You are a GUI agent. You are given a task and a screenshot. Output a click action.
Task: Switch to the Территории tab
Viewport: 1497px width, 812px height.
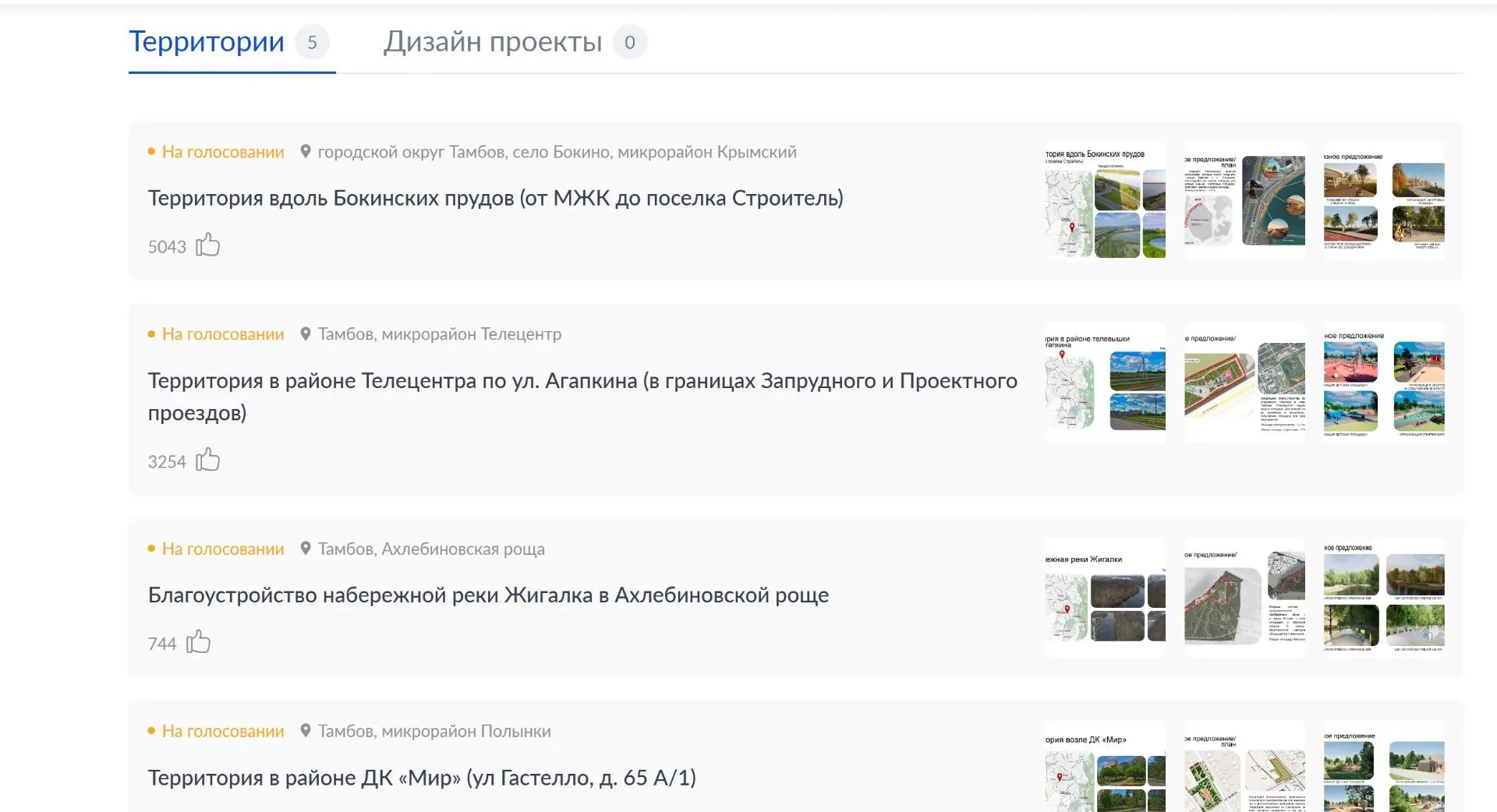click(x=207, y=42)
